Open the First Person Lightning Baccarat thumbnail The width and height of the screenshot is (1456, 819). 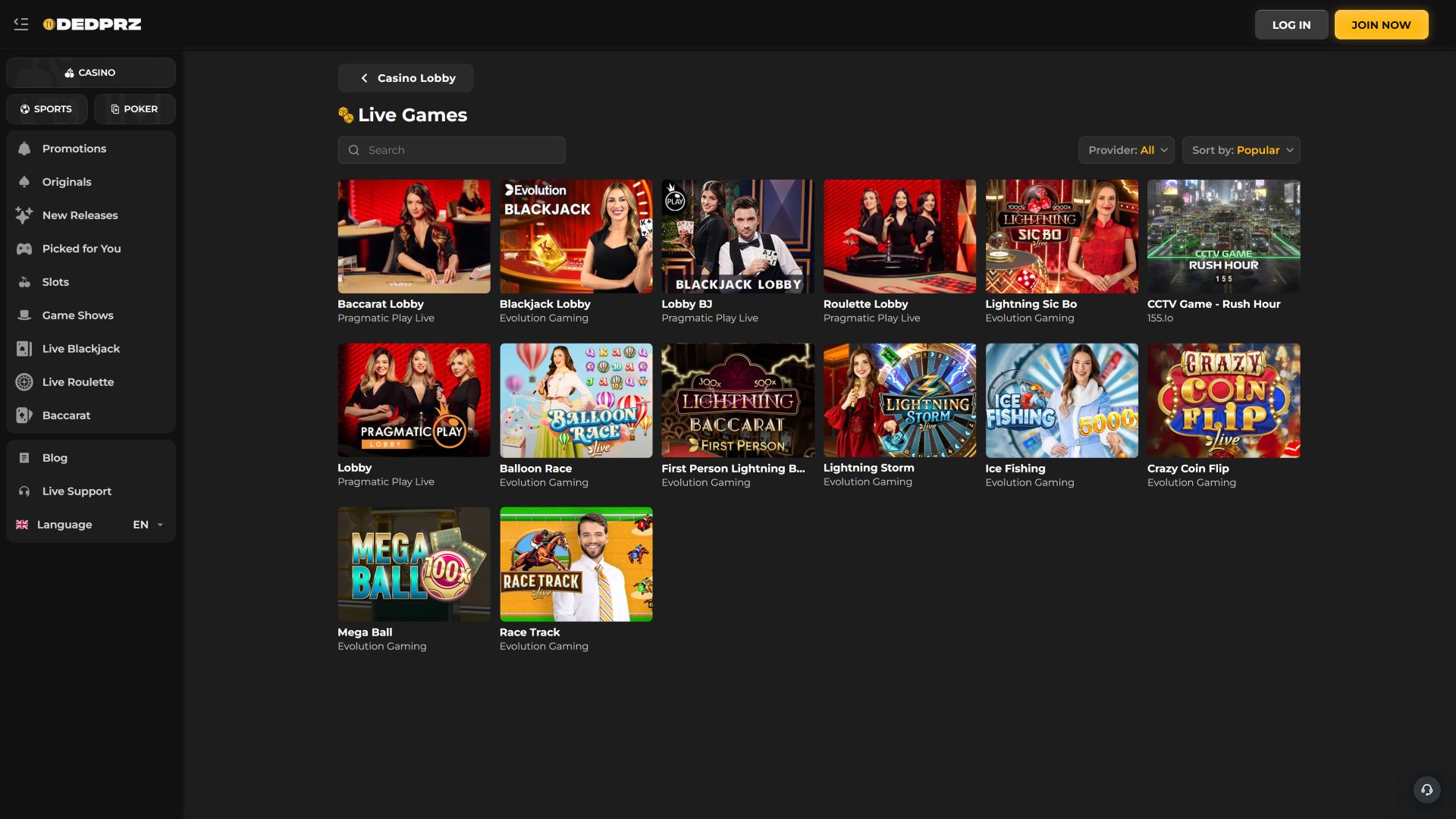click(738, 400)
